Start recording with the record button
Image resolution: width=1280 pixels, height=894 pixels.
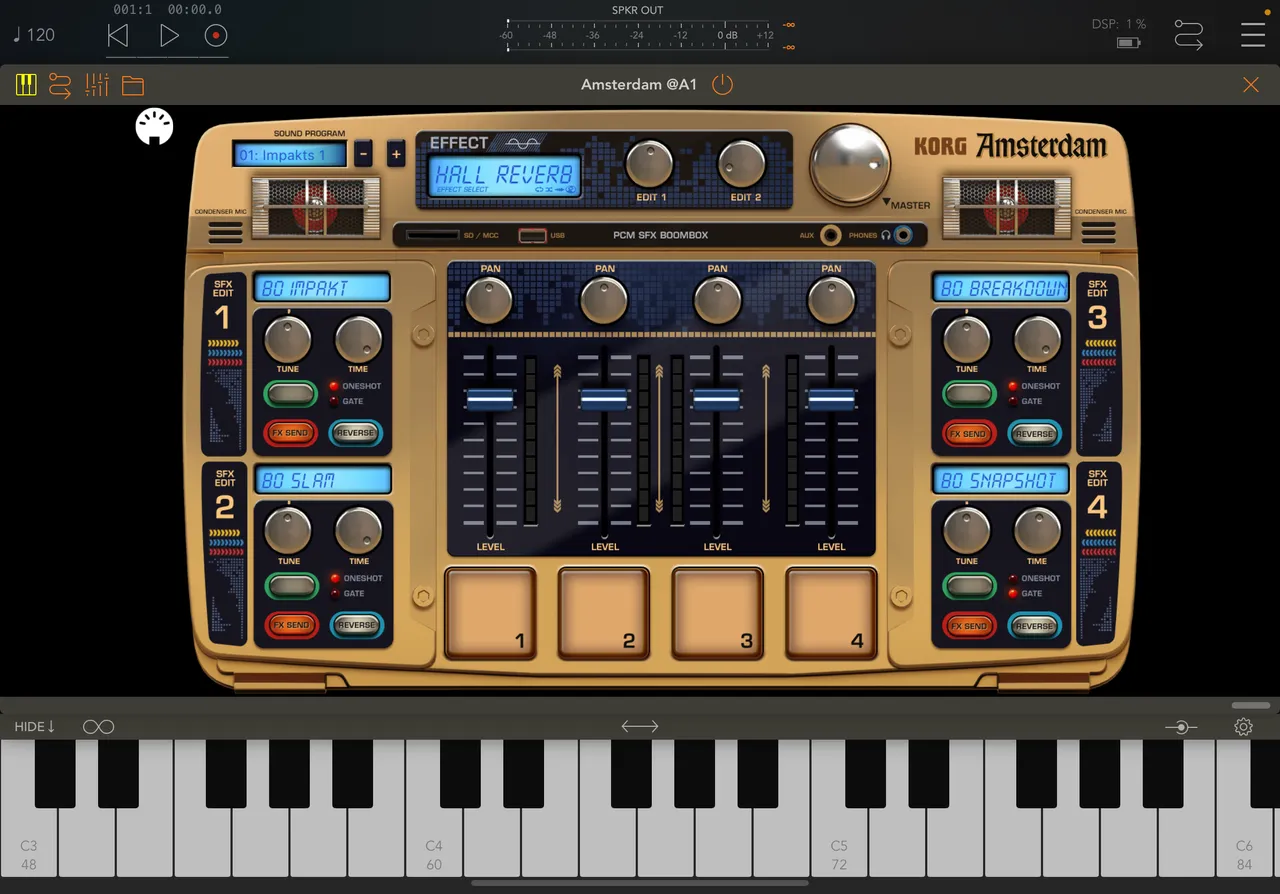click(216, 36)
